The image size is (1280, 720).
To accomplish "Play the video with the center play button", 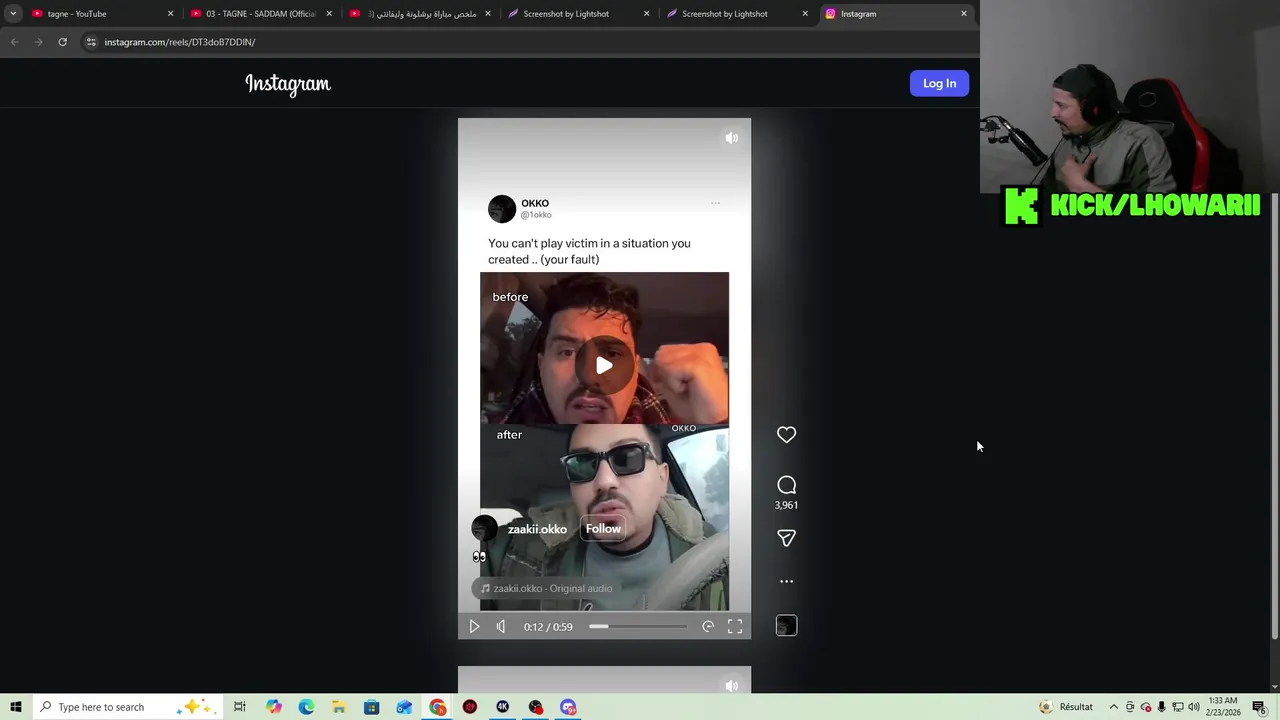I will [604, 365].
